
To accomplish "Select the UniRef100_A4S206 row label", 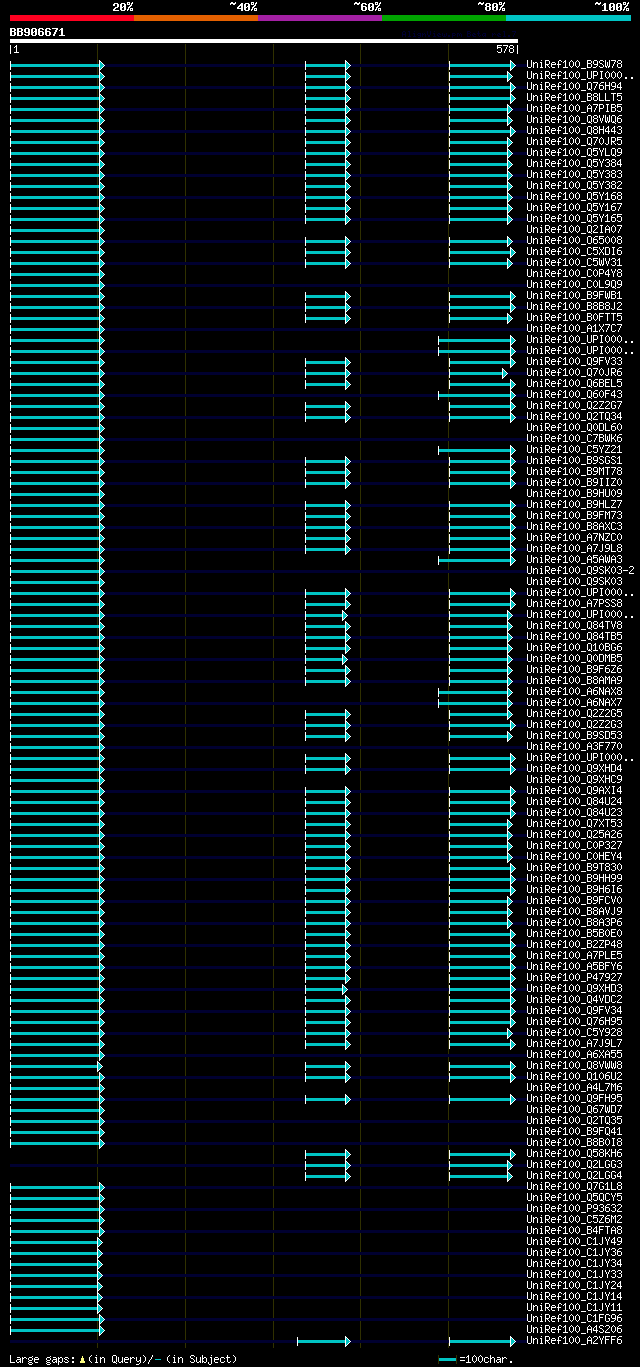I will click(574, 1330).
